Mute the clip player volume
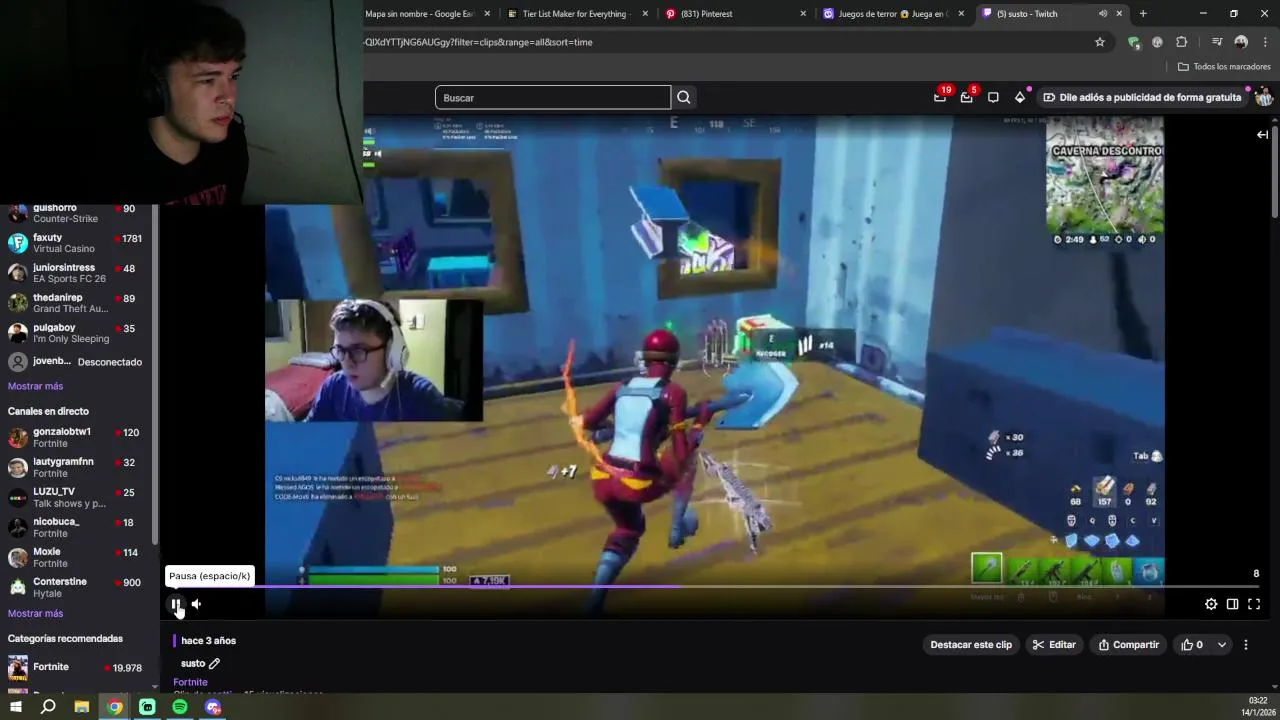This screenshot has height=720, width=1280. (x=197, y=604)
